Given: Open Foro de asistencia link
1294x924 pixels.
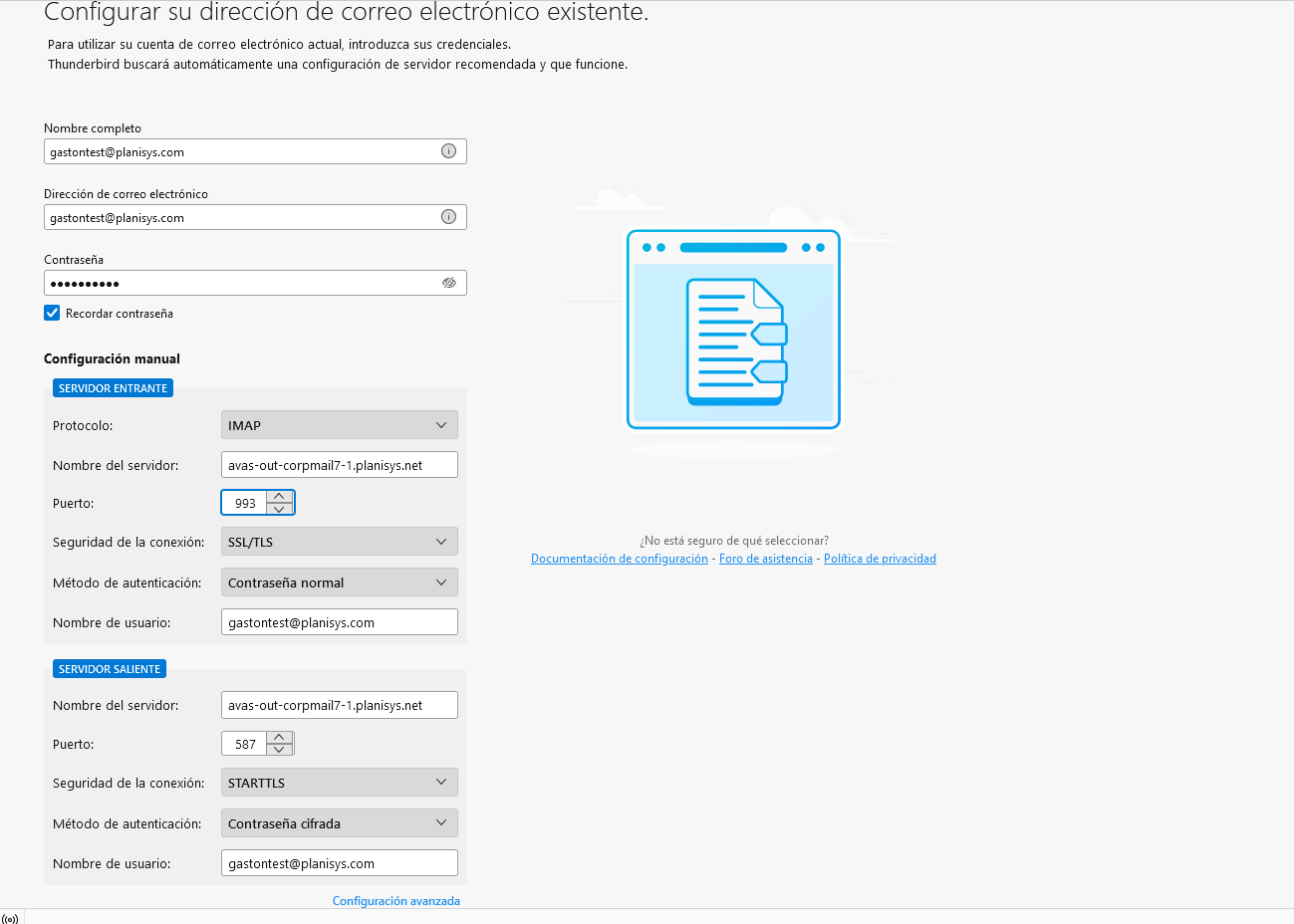Looking at the screenshot, I should [765, 559].
